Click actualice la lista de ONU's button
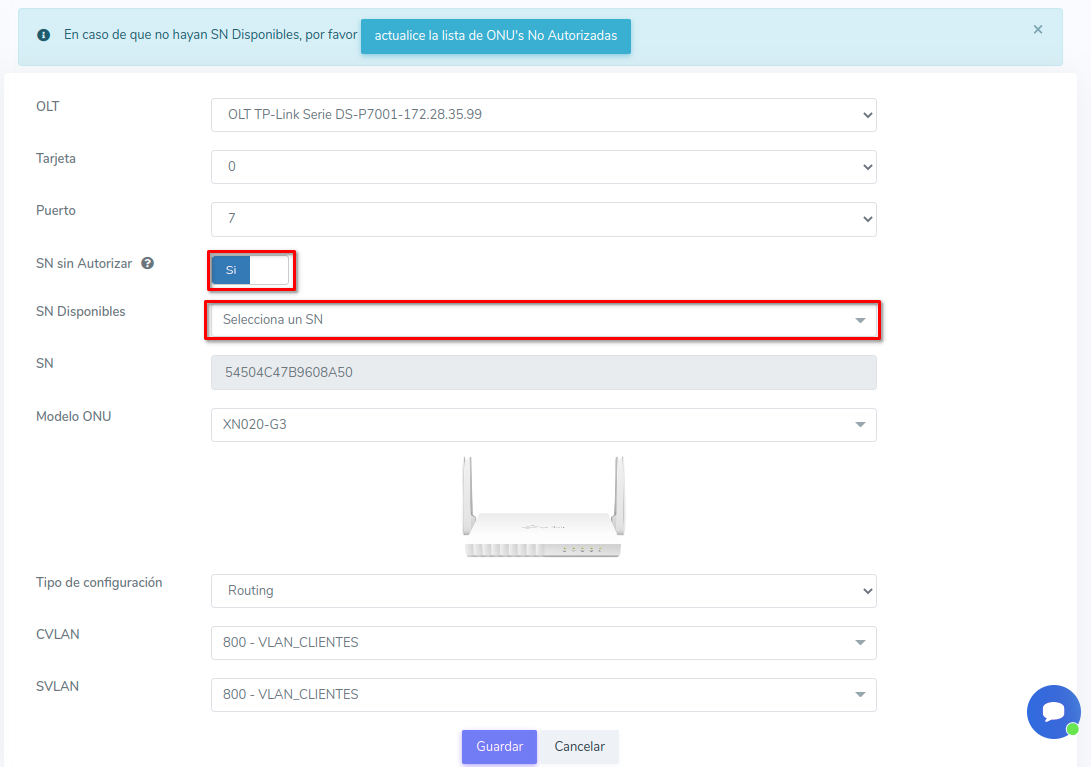1091x767 pixels. pos(495,36)
